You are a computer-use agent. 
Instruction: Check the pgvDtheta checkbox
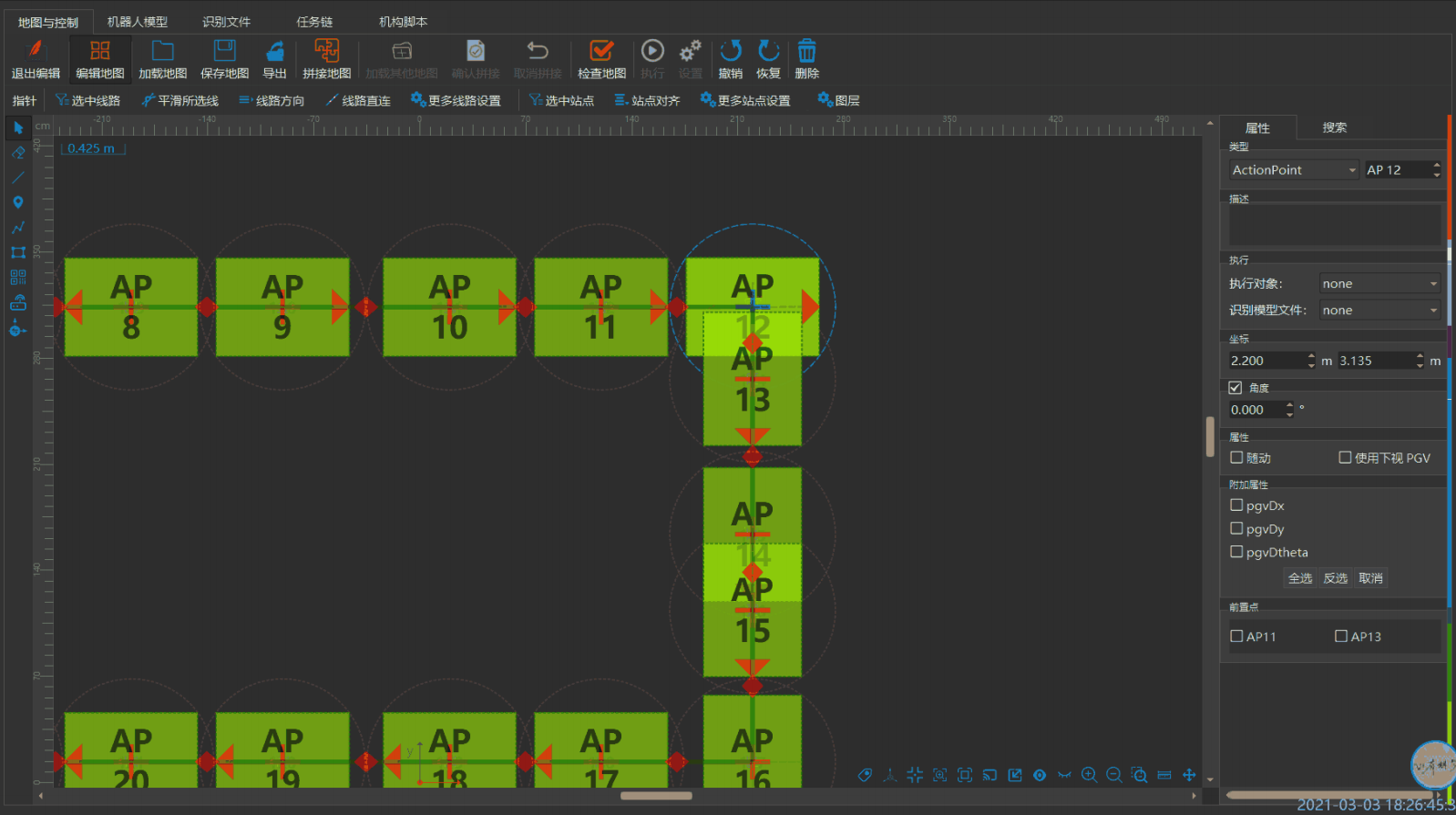point(1236,551)
